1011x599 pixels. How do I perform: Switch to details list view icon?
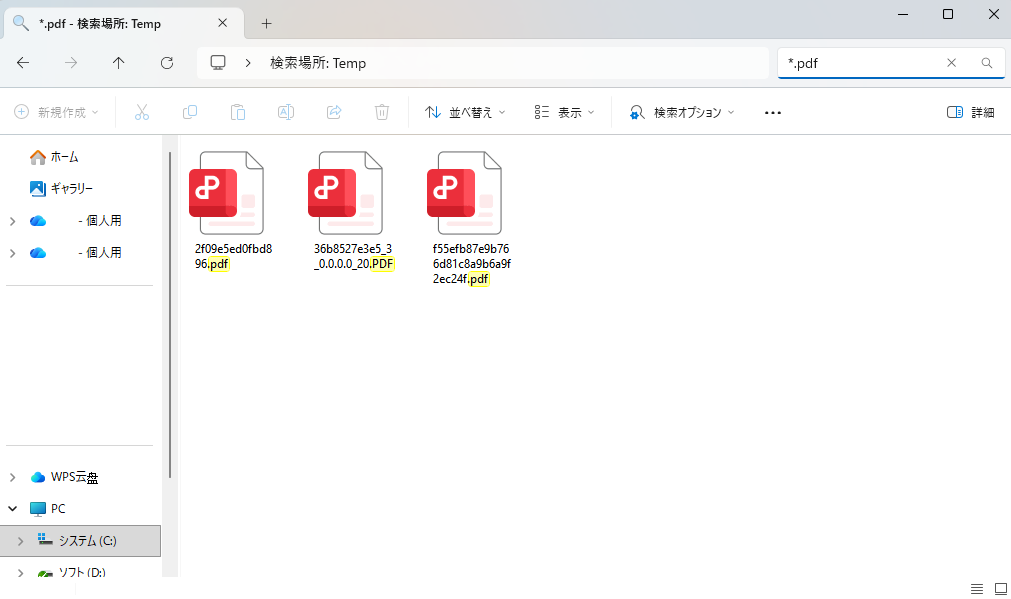(x=976, y=587)
